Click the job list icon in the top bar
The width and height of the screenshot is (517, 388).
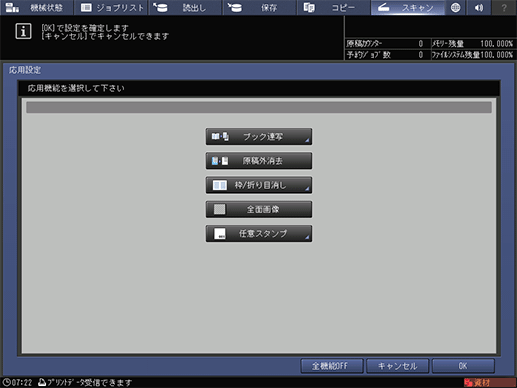(x=86, y=7)
